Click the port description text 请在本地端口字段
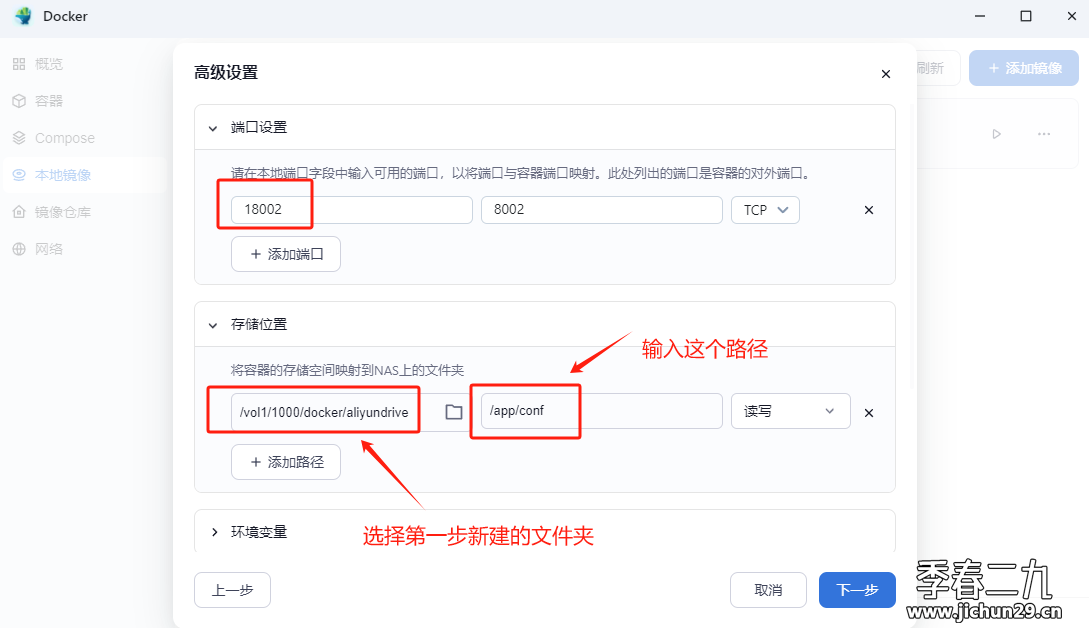The width and height of the screenshot is (1089, 628). click(521, 173)
